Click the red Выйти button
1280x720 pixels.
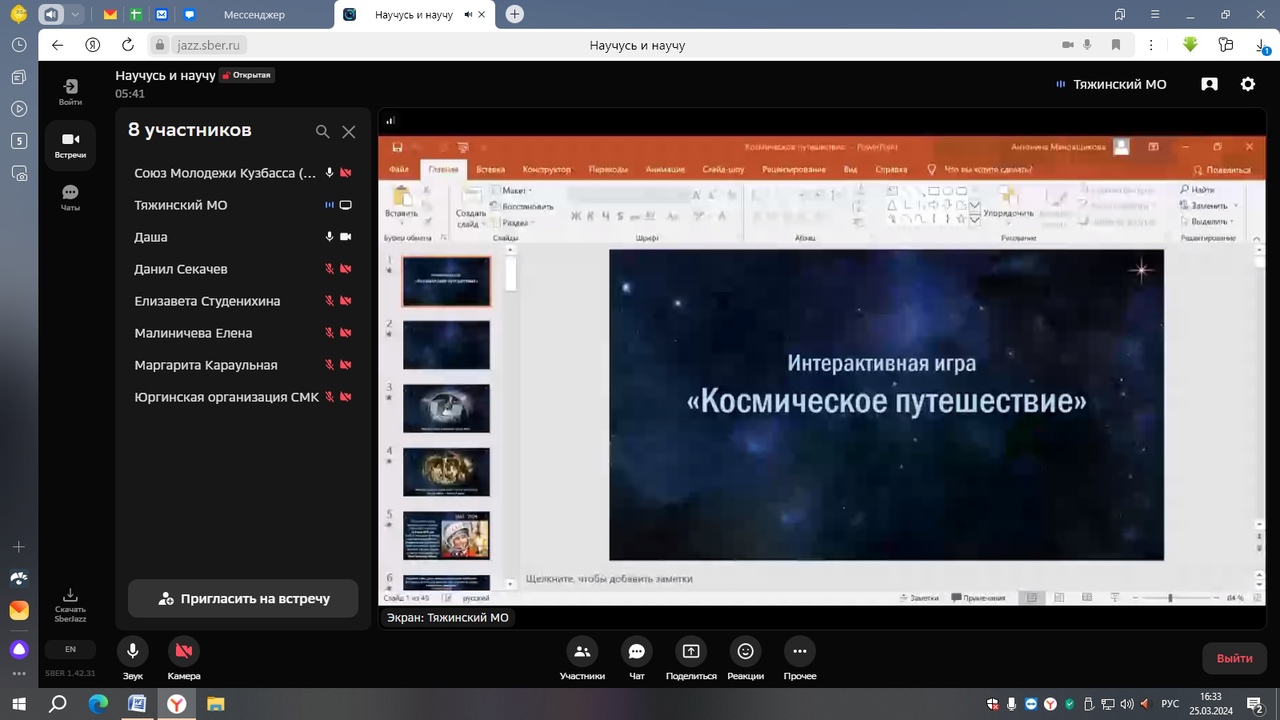pos(1235,658)
